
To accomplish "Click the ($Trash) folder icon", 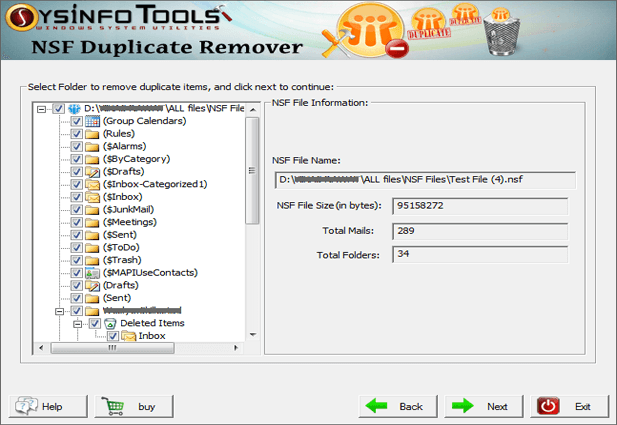I will (x=92, y=260).
